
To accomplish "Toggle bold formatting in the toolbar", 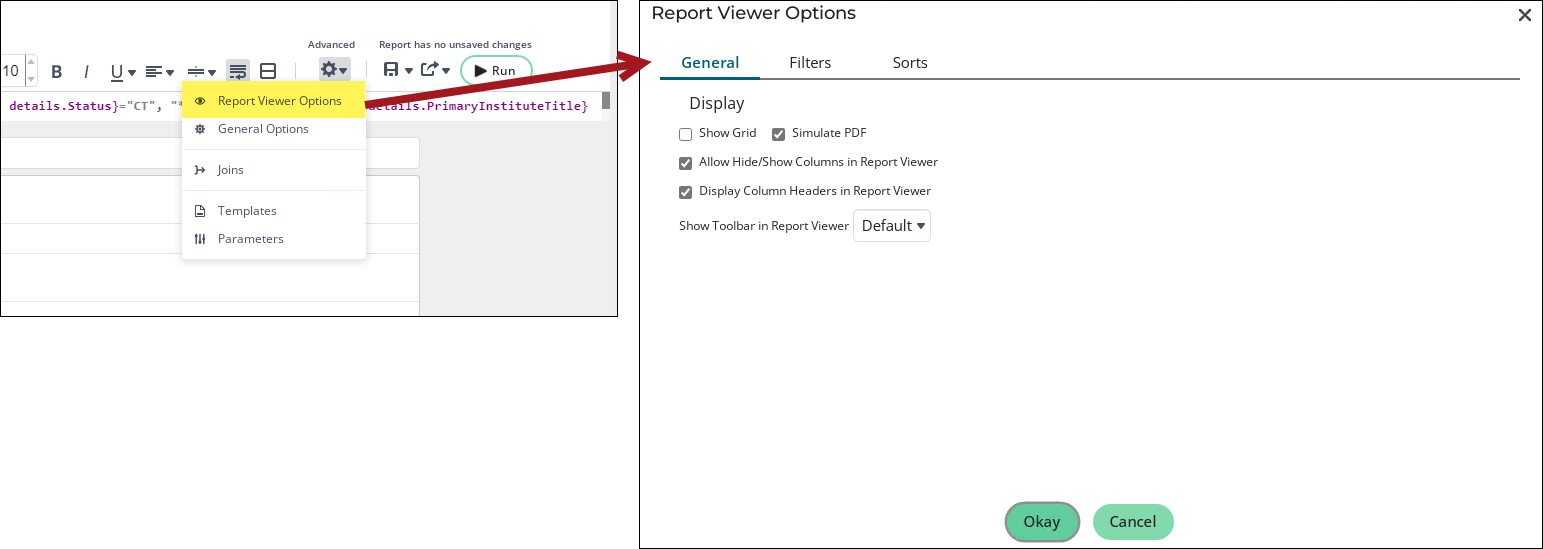I will 57,71.
